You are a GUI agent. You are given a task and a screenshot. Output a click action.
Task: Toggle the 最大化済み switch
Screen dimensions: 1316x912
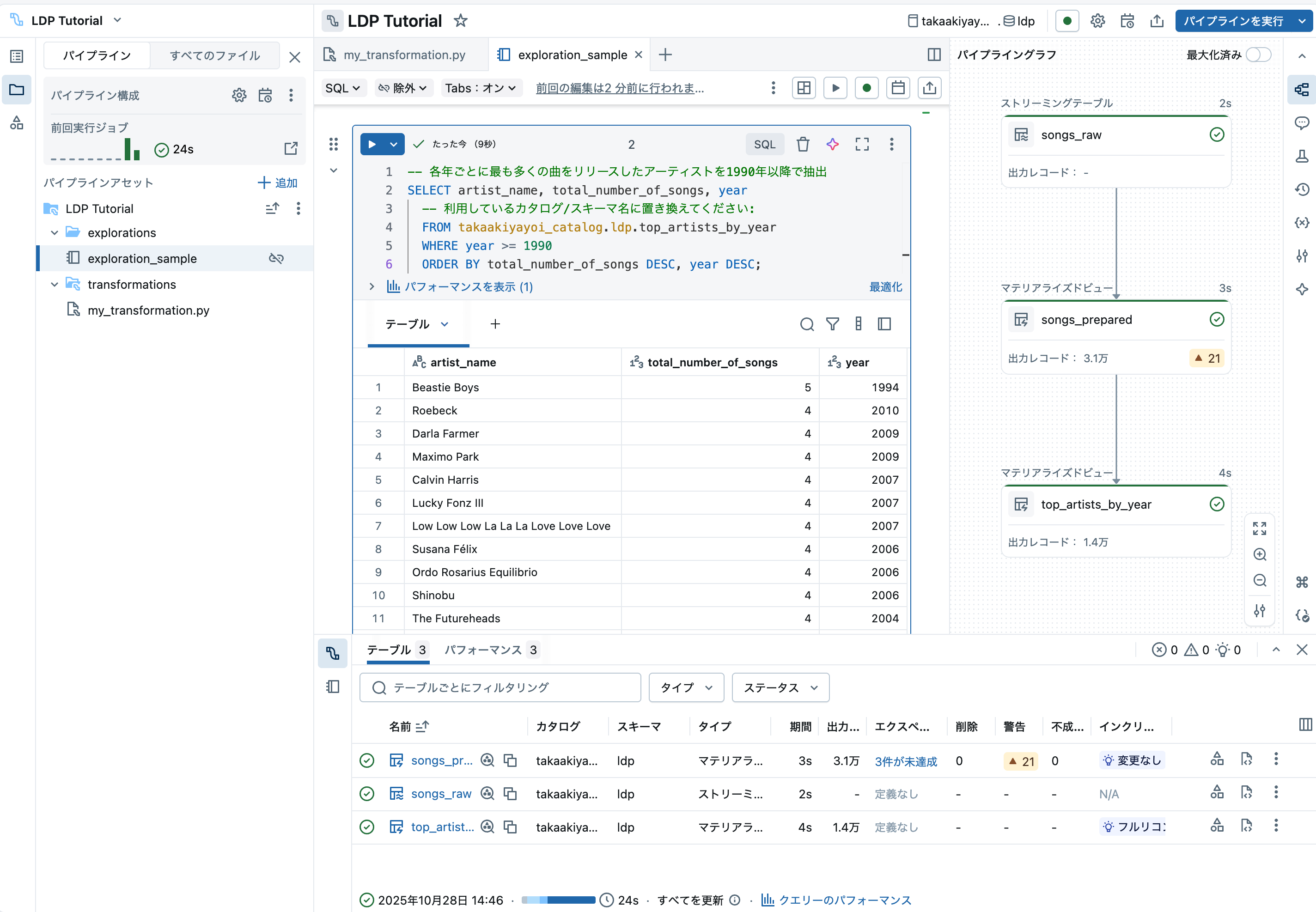pyautogui.click(x=1258, y=55)
